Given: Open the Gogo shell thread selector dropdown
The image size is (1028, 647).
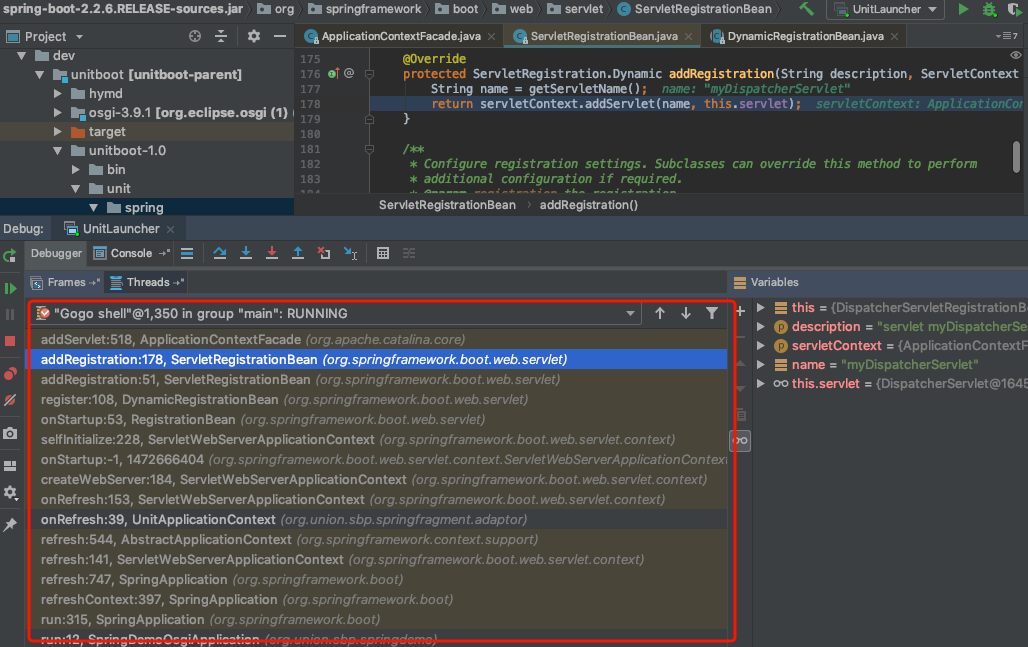Looking at the screenshot, I should tap(630, 314).
